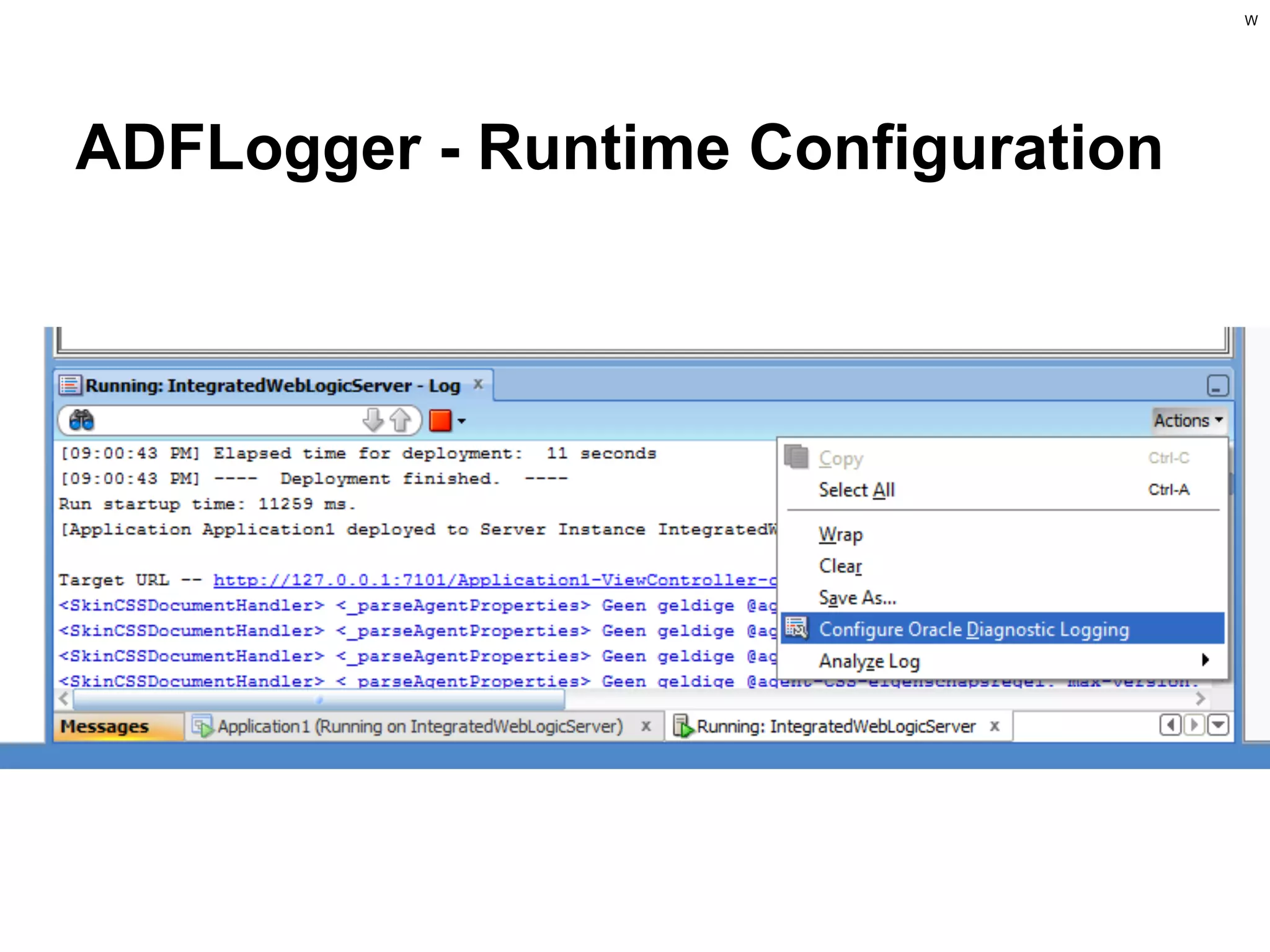Select the 'Running: IntegratedWebLogicServer - Log' tab
Image resolution: width=1270 pixels, height=952 pixels.
pos(273,386)
